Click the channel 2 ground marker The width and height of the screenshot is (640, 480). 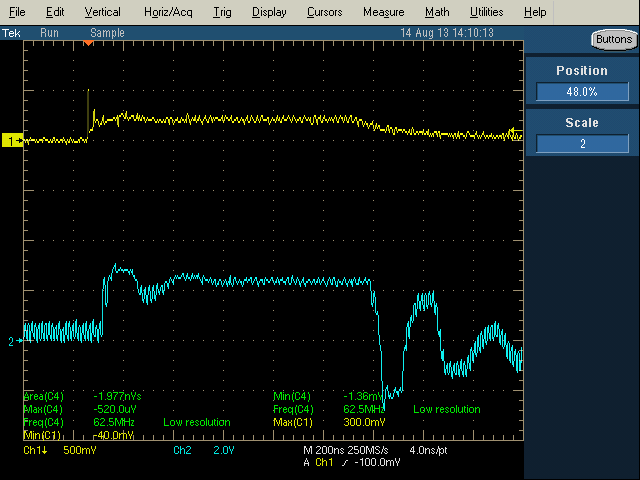[x=15, y=341]
